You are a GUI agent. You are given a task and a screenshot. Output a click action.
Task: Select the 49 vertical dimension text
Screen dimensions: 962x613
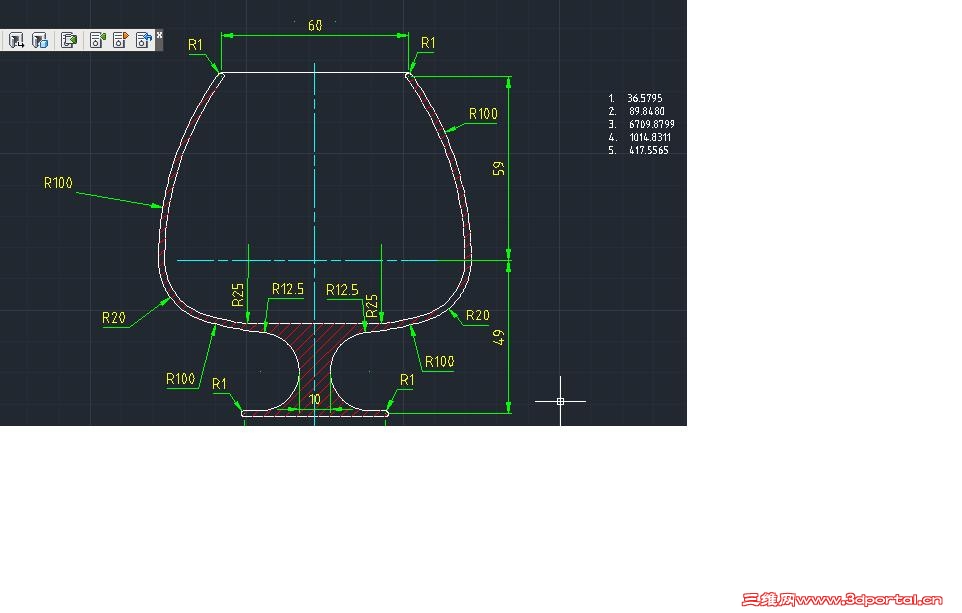(498, 337)
